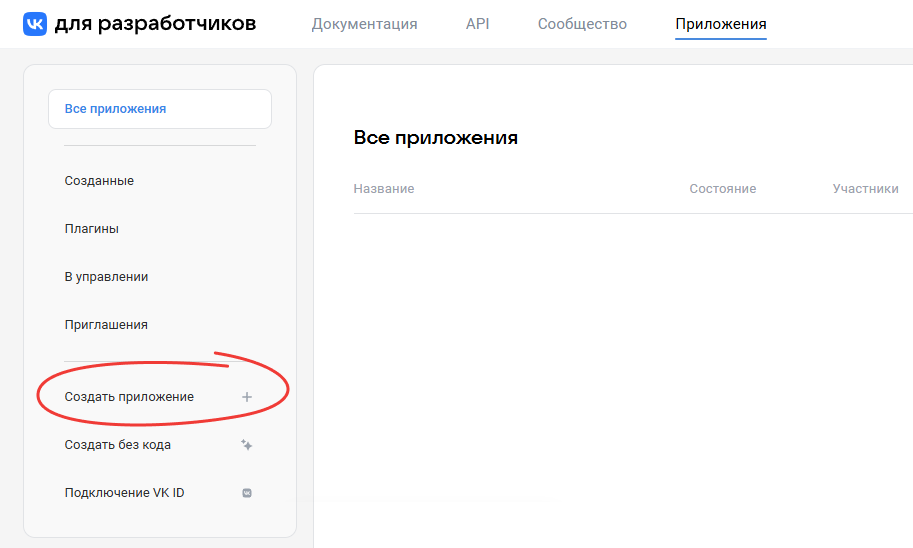The width and height of the screenshot is (913, 548).
Task: Select the Приложения tab
Action: (720, 24)
